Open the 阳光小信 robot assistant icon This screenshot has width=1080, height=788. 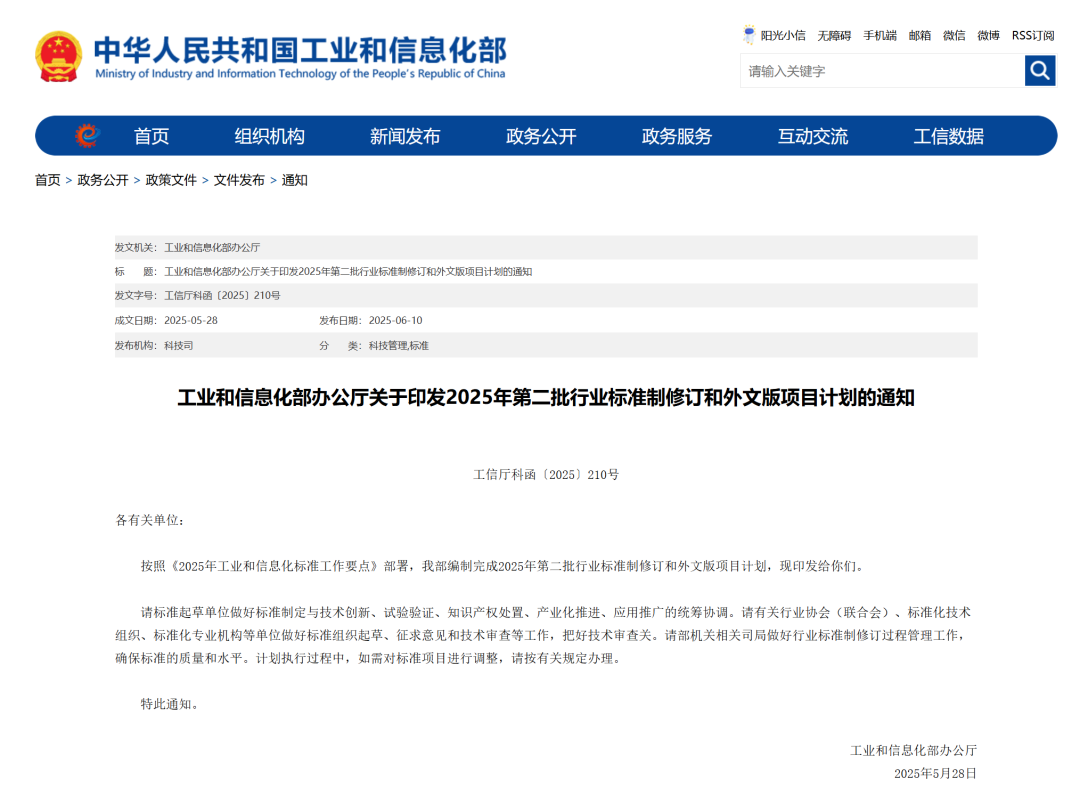(749, 34)
